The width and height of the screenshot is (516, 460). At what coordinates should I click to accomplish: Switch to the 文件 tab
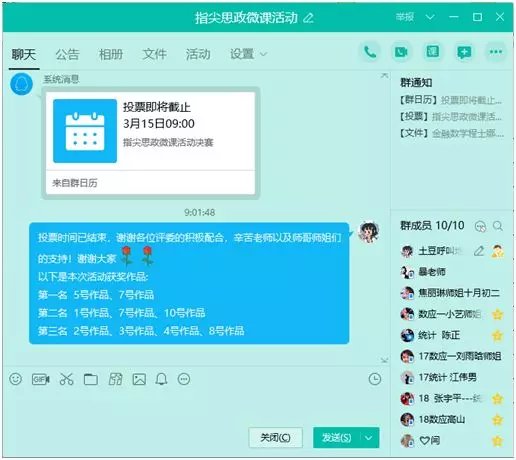coord(154,54)
